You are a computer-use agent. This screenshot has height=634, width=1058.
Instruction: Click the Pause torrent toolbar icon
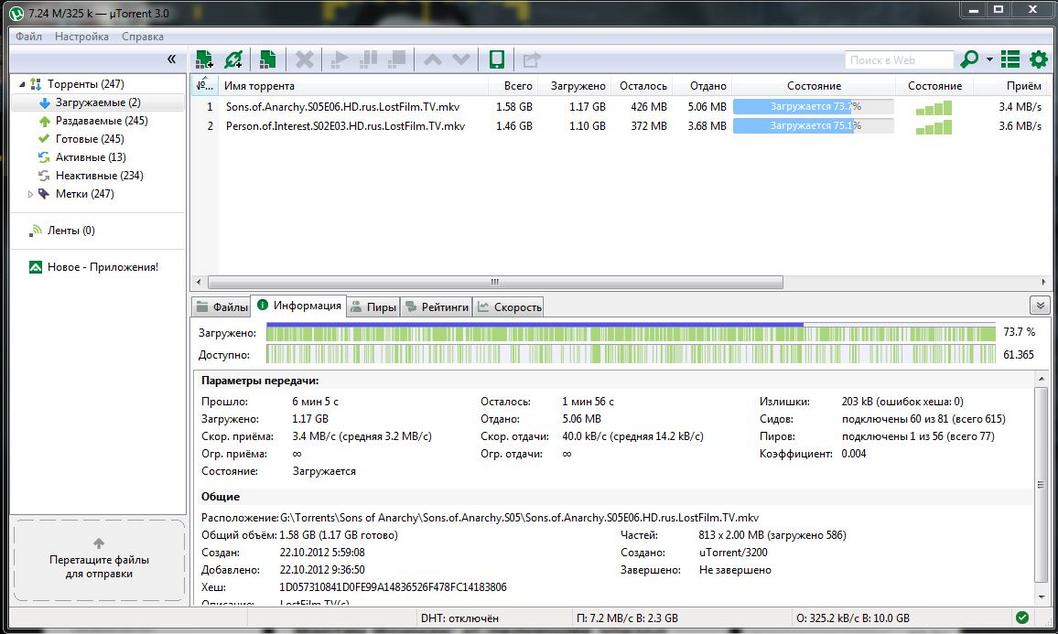(368, 59)
